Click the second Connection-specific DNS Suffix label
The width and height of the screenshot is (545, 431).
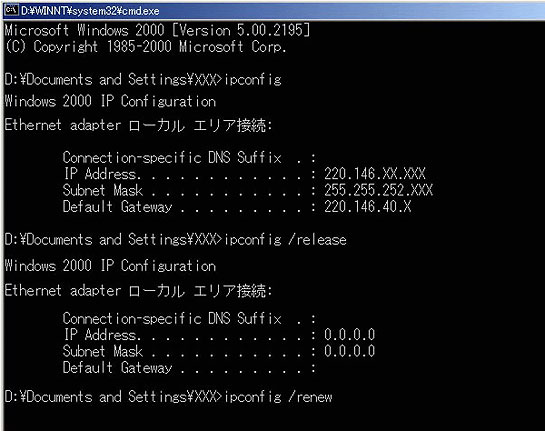click(x=172, y=319)
